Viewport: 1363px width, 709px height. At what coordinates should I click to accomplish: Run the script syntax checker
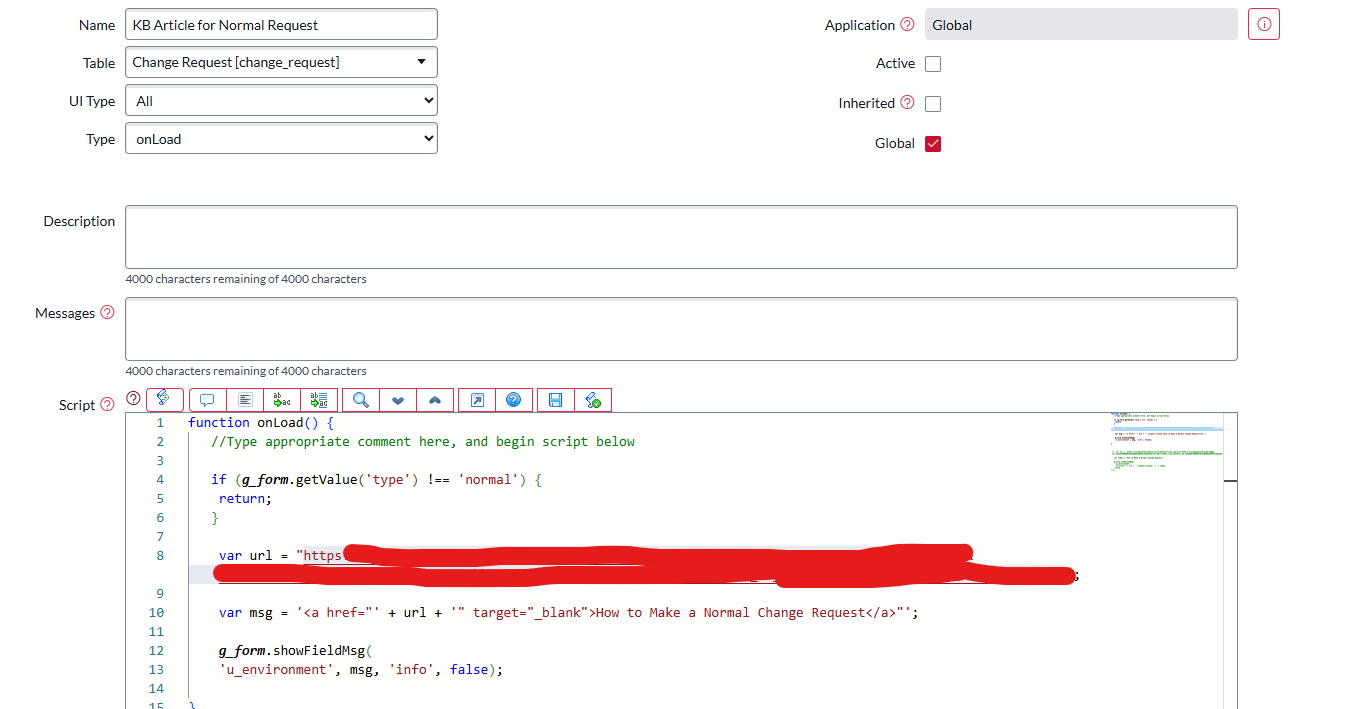coord(592,400)
